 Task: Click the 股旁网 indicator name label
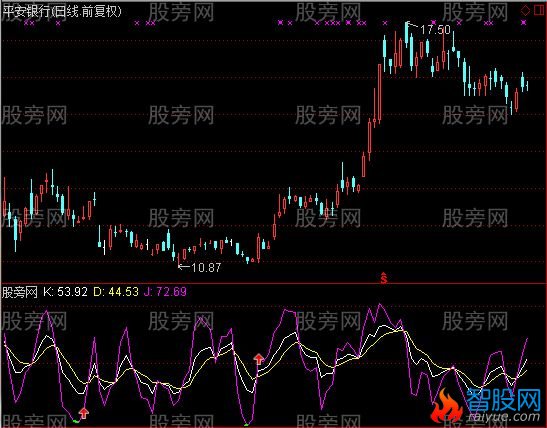[x=20, y=292]
